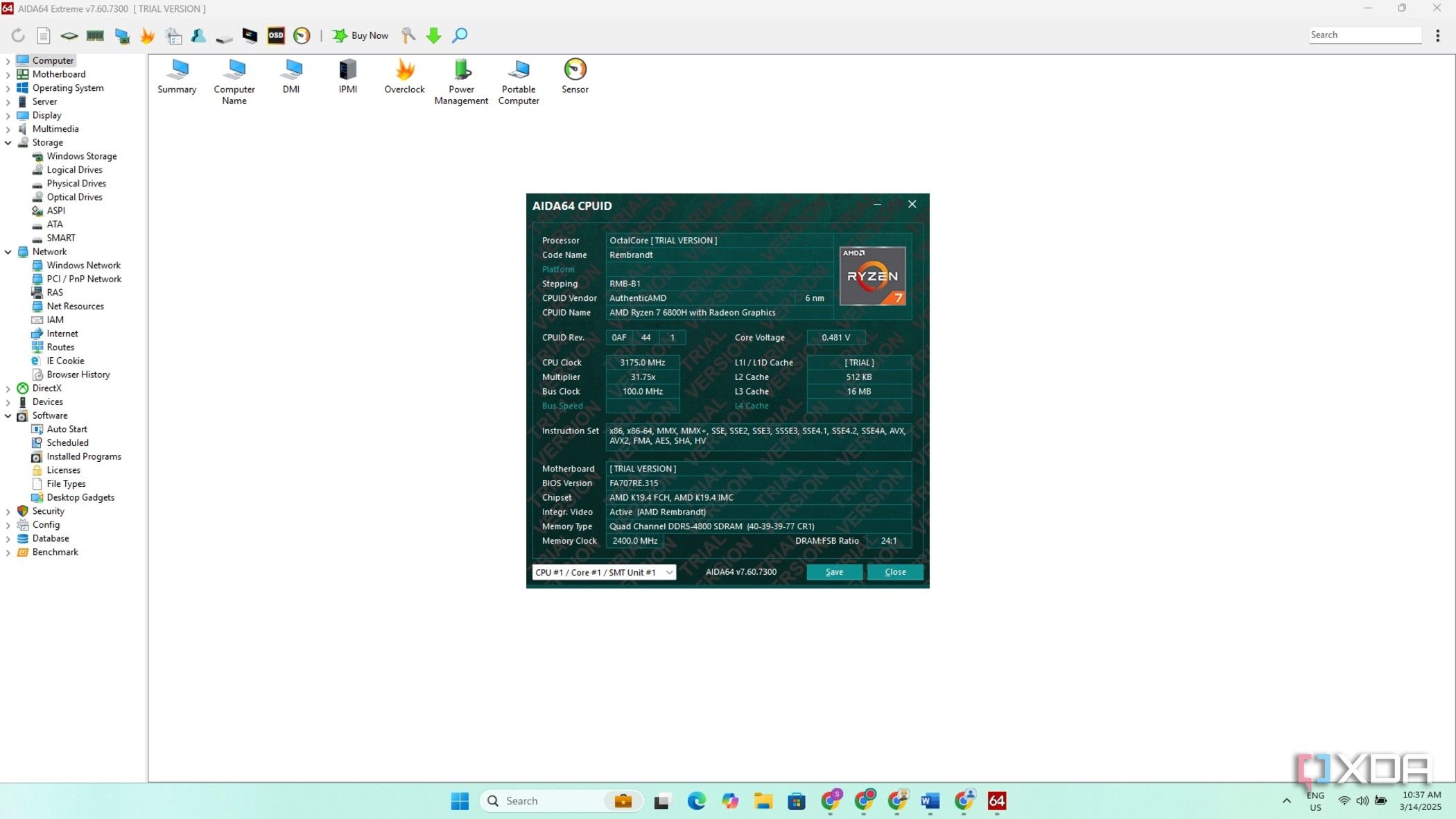Click the monitor diagnostics toolbar icon
Viewport: 1456px width, 819px height.
[250, 35]
